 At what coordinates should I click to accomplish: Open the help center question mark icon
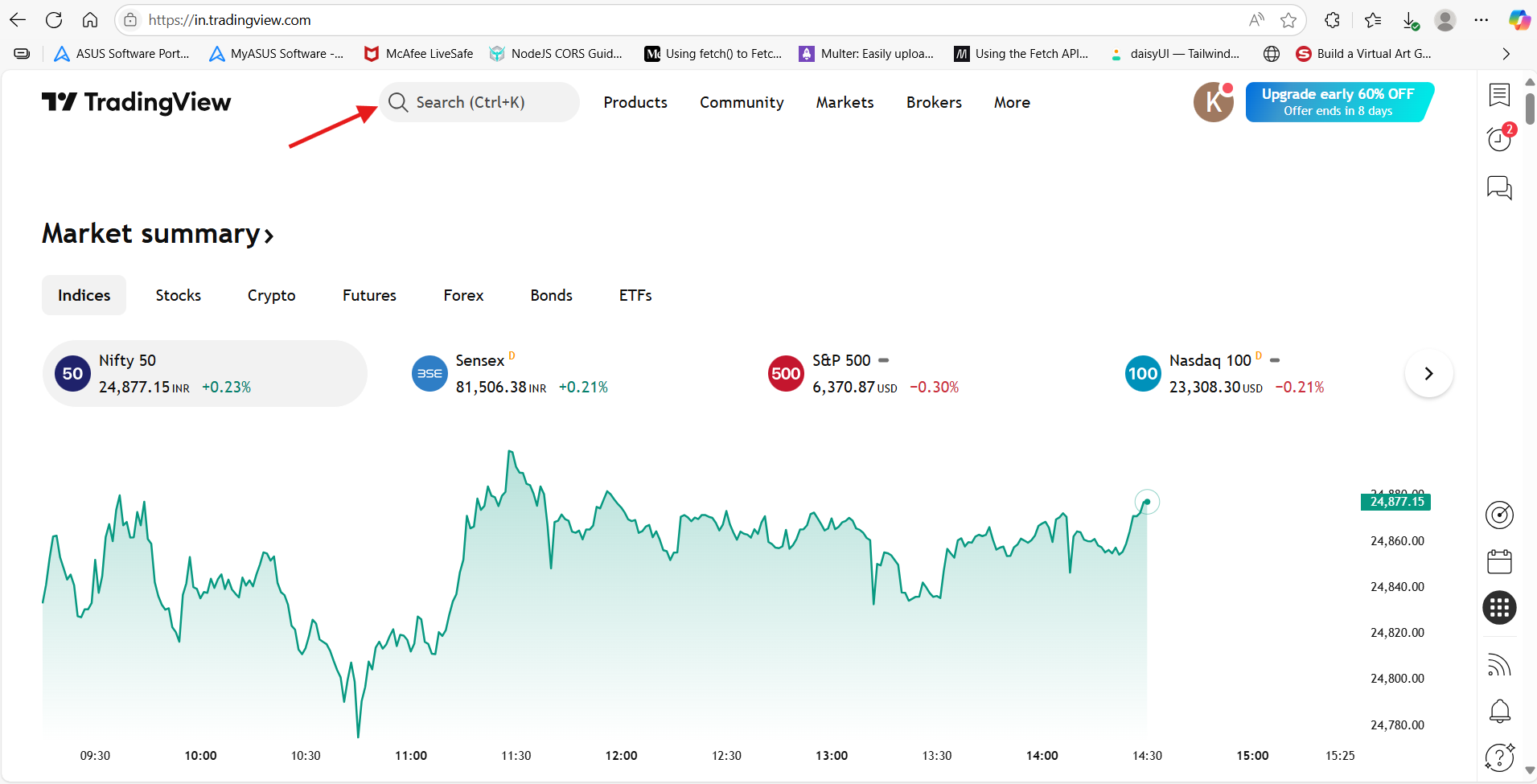coord(1499,757)
